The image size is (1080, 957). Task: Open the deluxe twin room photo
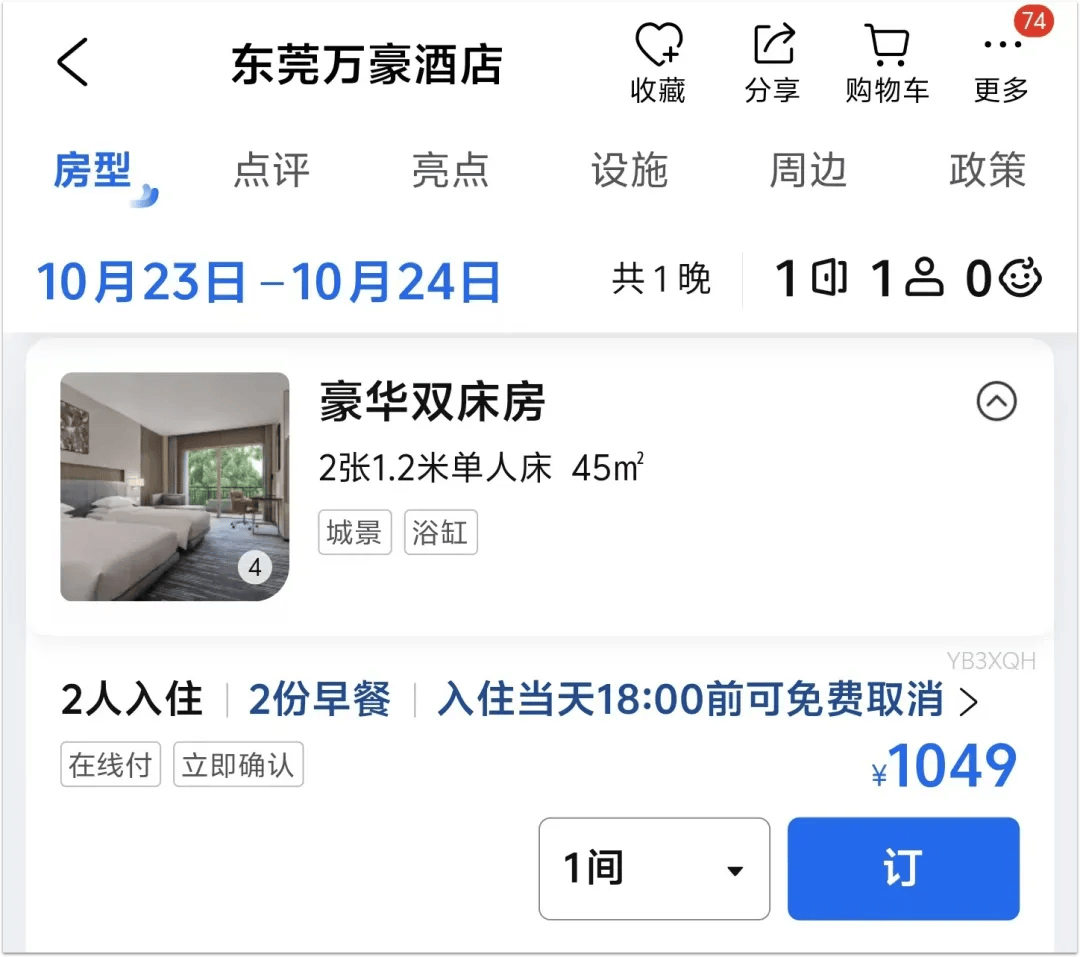[175, 486]
